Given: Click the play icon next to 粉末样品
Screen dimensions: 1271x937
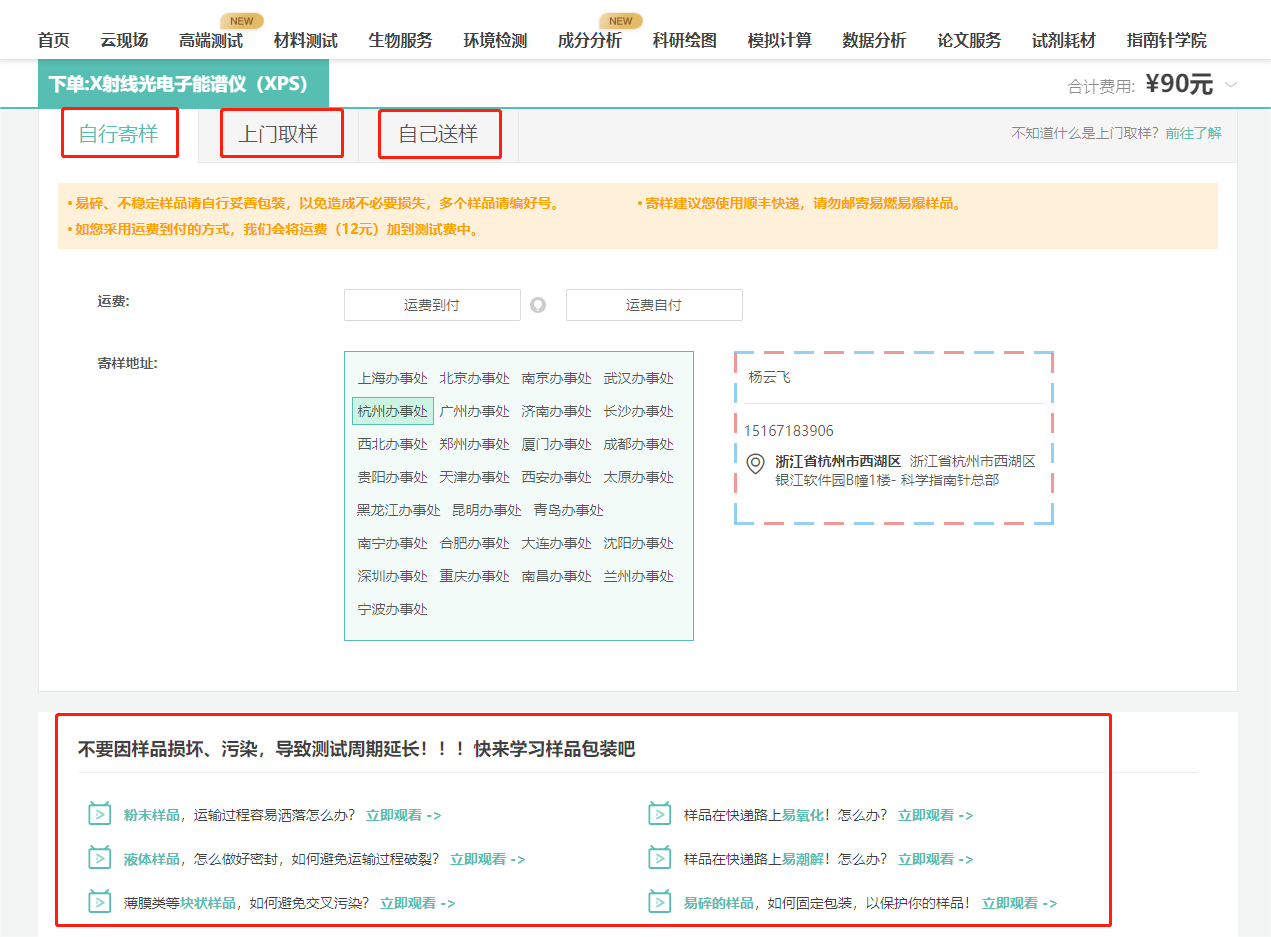Looking at the screenshot, I should 98,814.
